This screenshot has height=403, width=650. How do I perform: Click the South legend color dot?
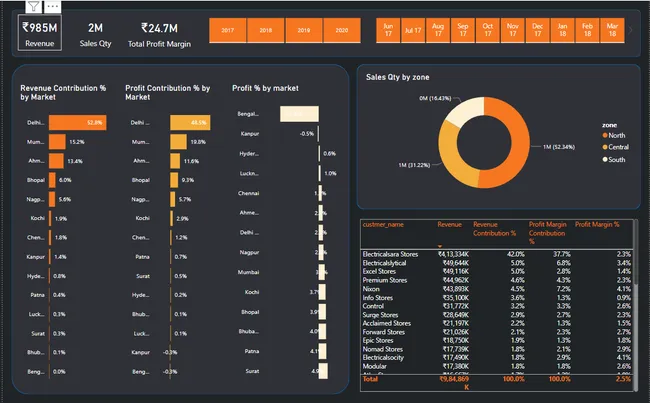tap(605, 159)
